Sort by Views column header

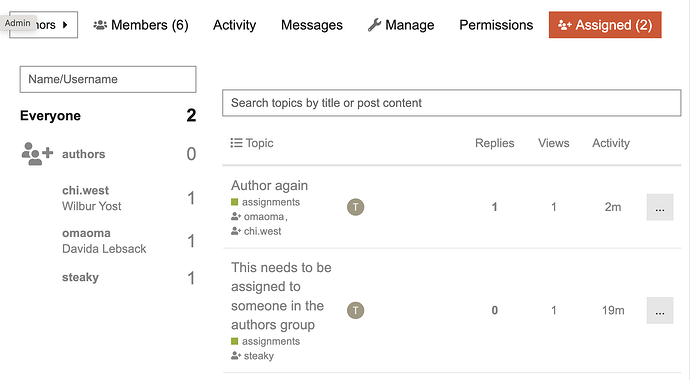[x=554, y=143]
